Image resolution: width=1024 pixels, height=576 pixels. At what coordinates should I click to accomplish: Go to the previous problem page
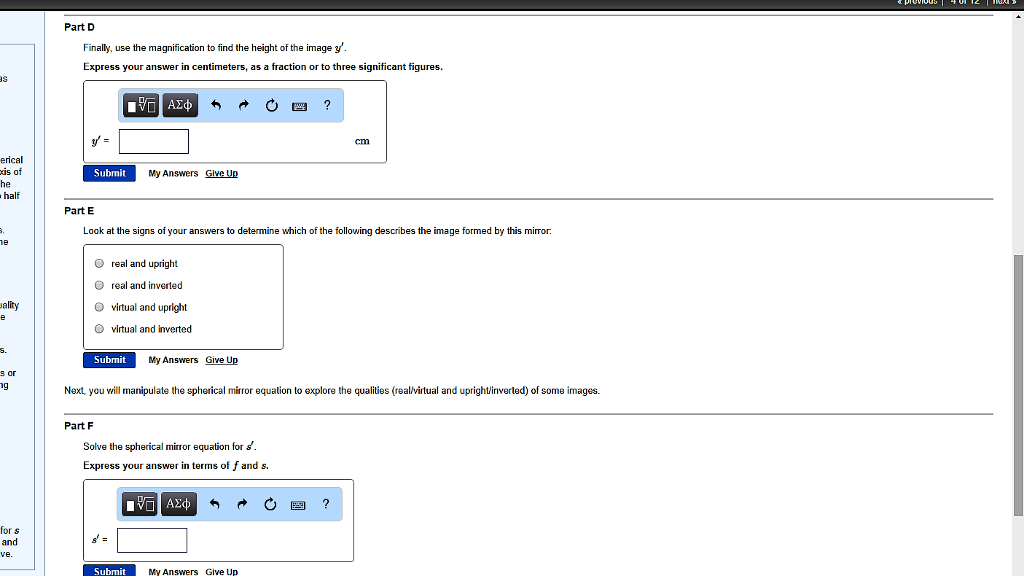coord(917,2)
